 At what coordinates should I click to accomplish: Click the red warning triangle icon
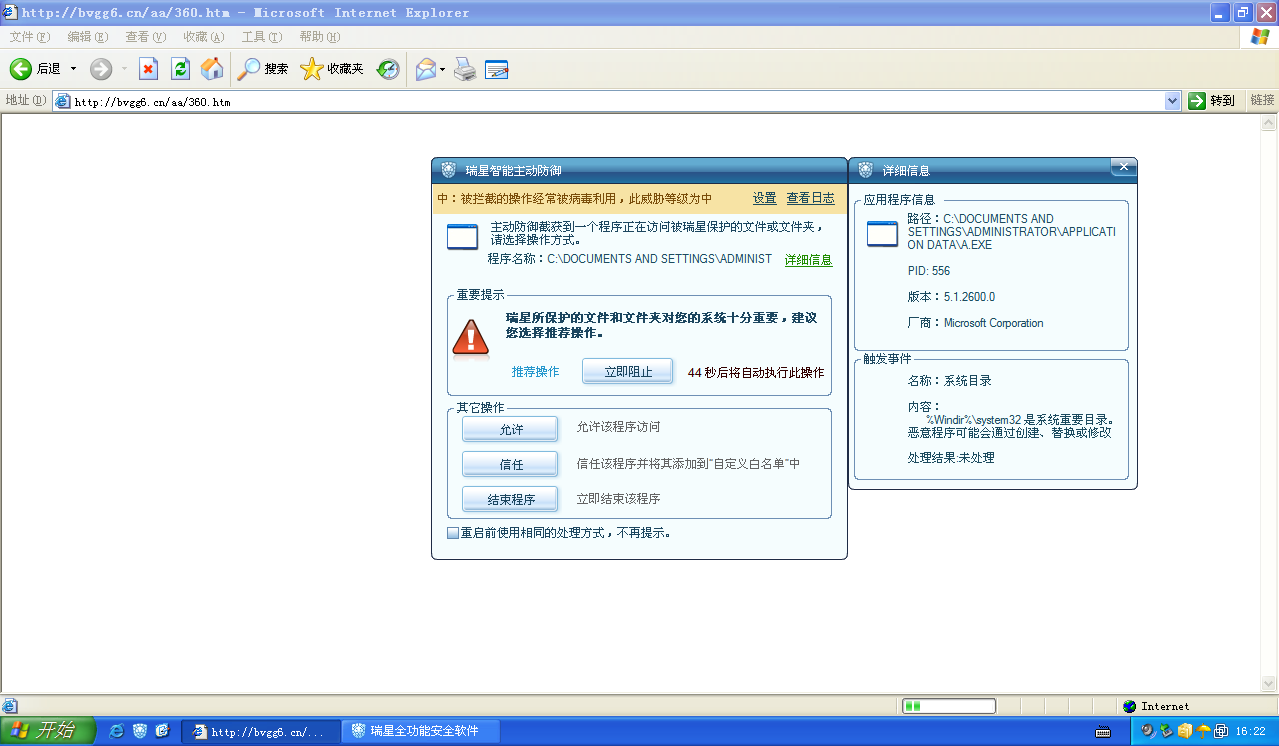471,337
